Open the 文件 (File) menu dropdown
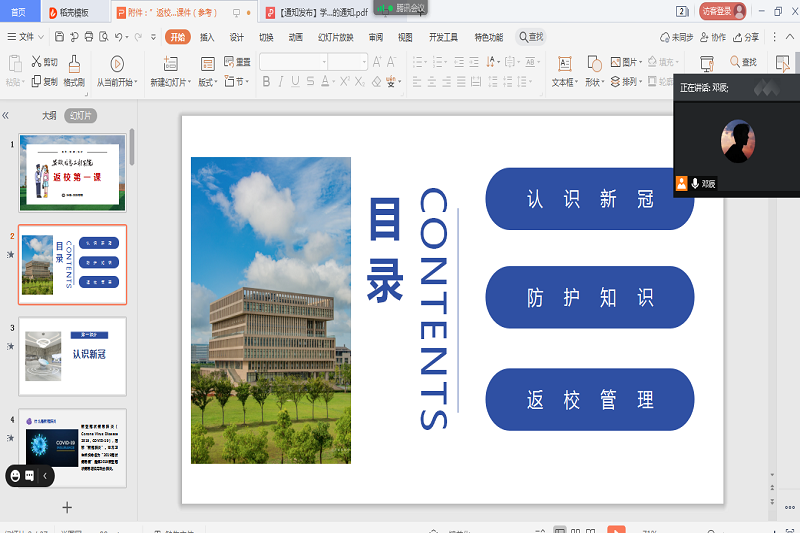This screenshot has height=533, width=800. tap(26, 37)
